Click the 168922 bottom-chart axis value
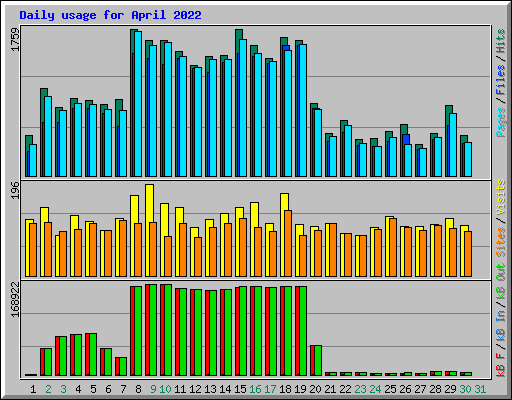Image resolution: width=512 pixels, height=400 pixels. click(15, 299)
